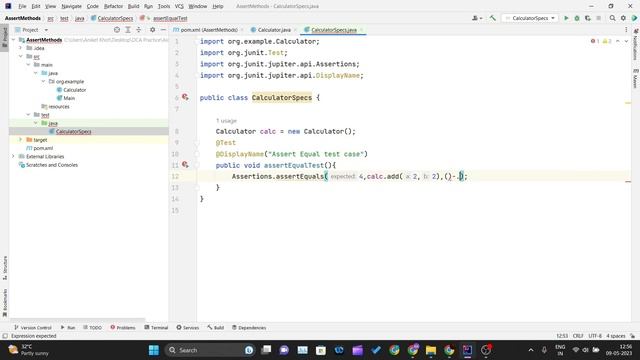Collapse the src folder

coord(20,56)
